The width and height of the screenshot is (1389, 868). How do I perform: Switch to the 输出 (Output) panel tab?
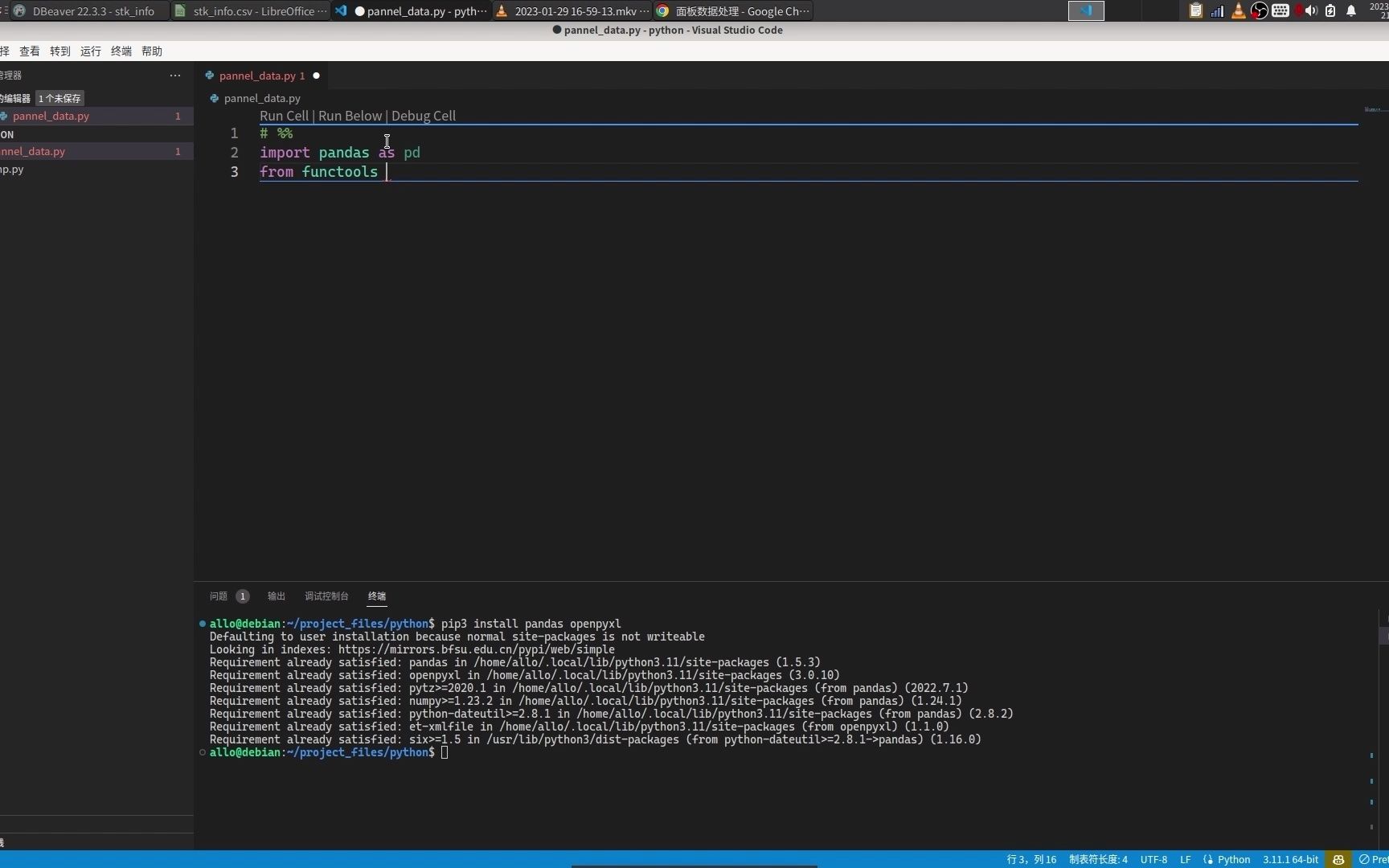[277, 596]
